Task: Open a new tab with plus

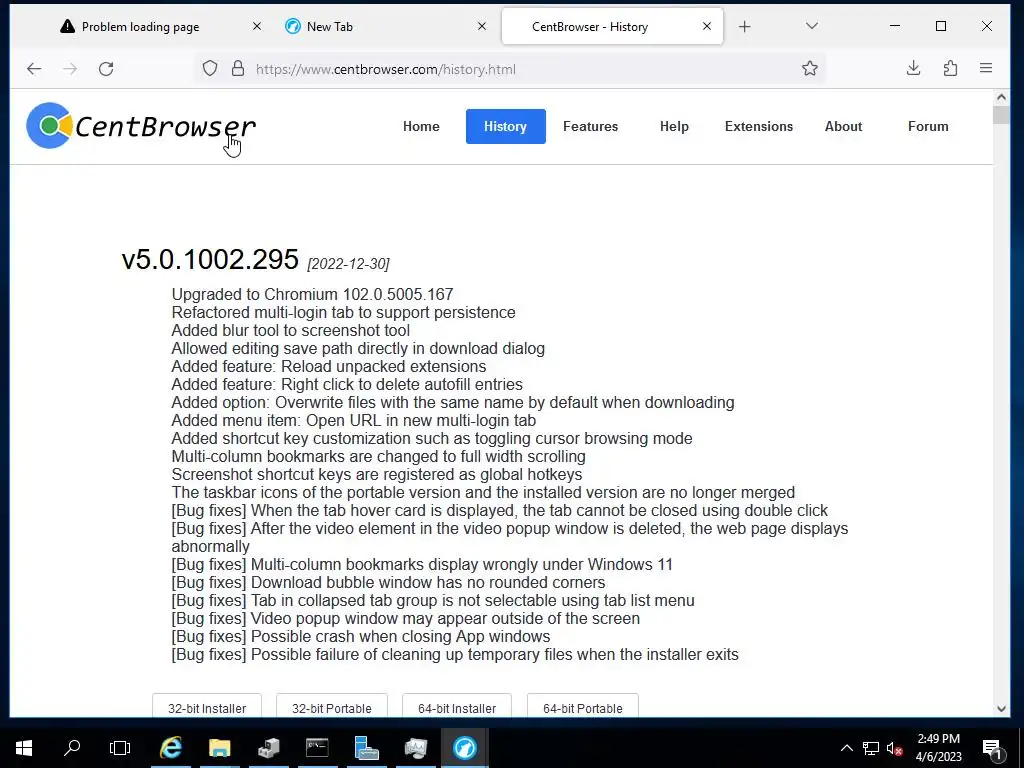Action: [x=744, y=27]
